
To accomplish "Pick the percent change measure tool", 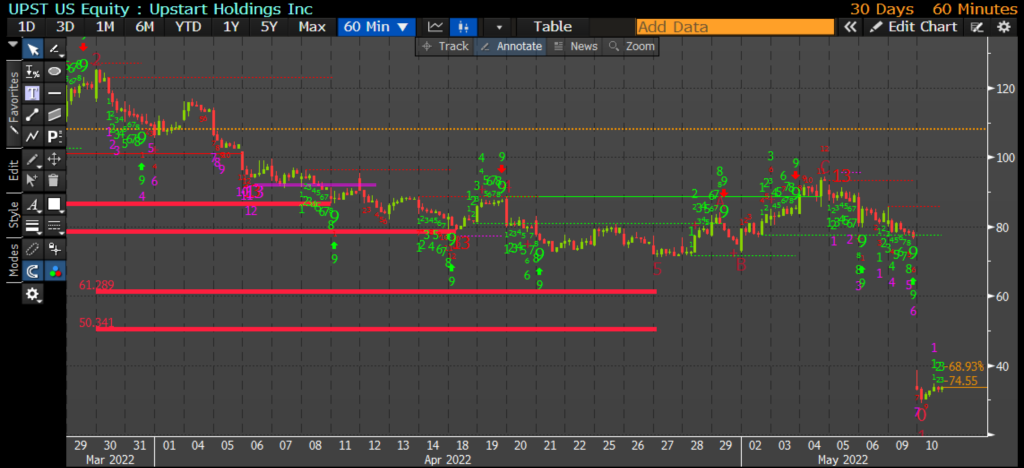I will (x=33, y=72).
